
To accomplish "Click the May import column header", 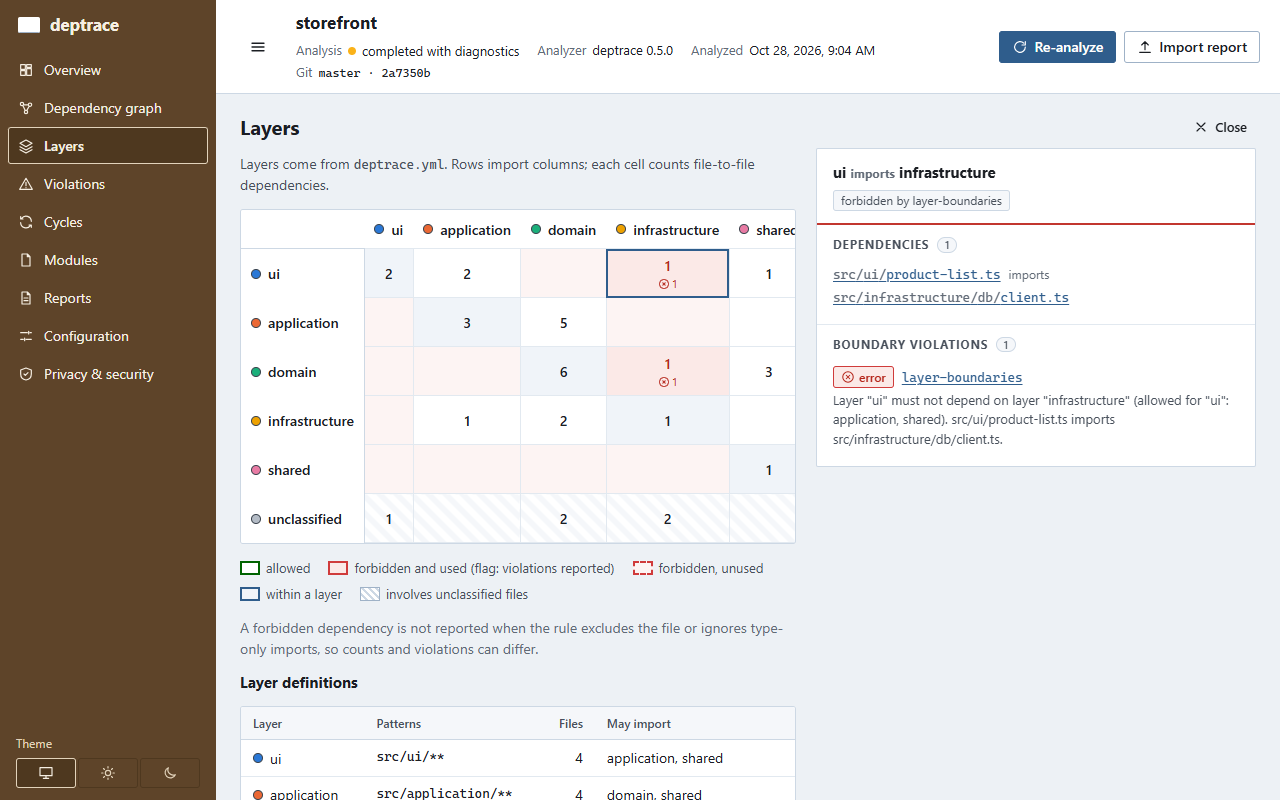I will [639, 723].
